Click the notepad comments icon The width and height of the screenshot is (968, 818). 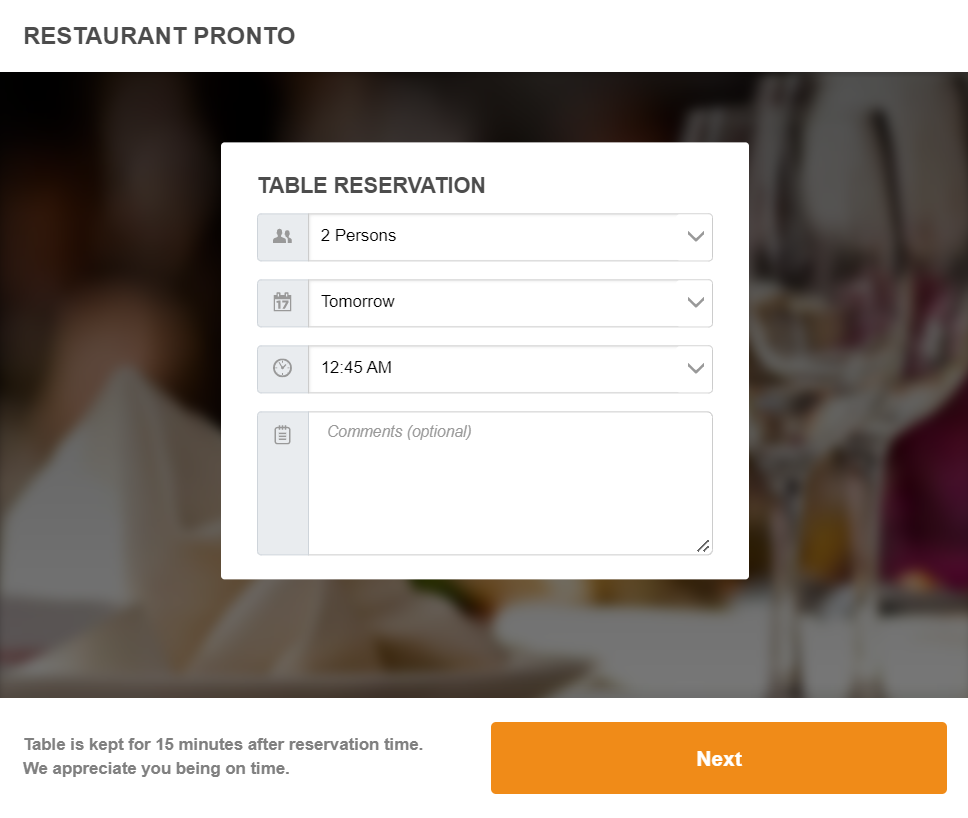click(x=283, y=435)
